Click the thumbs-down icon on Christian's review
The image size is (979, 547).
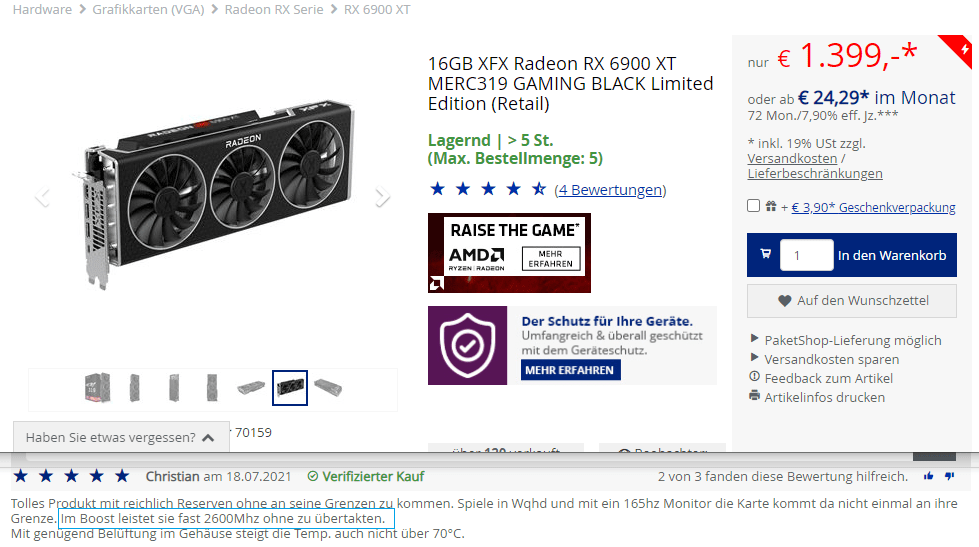950,476
